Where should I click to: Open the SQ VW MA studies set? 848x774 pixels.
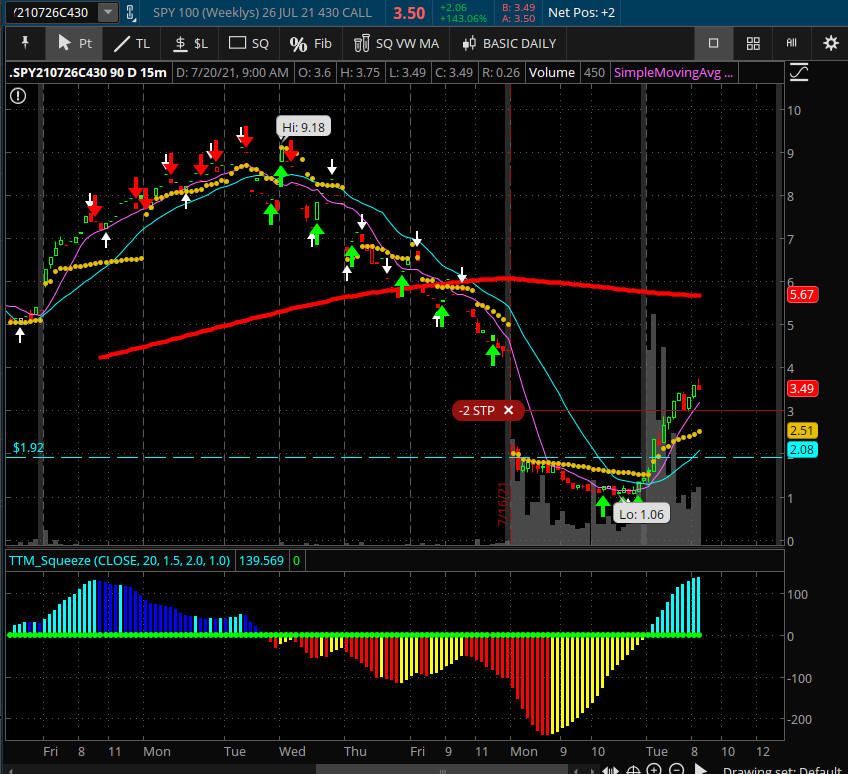click(397, 44)
